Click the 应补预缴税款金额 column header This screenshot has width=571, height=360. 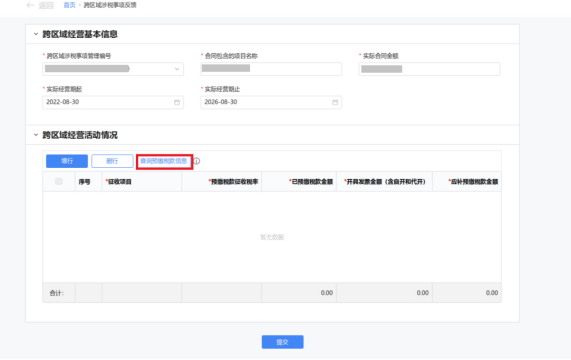point(467,182)
